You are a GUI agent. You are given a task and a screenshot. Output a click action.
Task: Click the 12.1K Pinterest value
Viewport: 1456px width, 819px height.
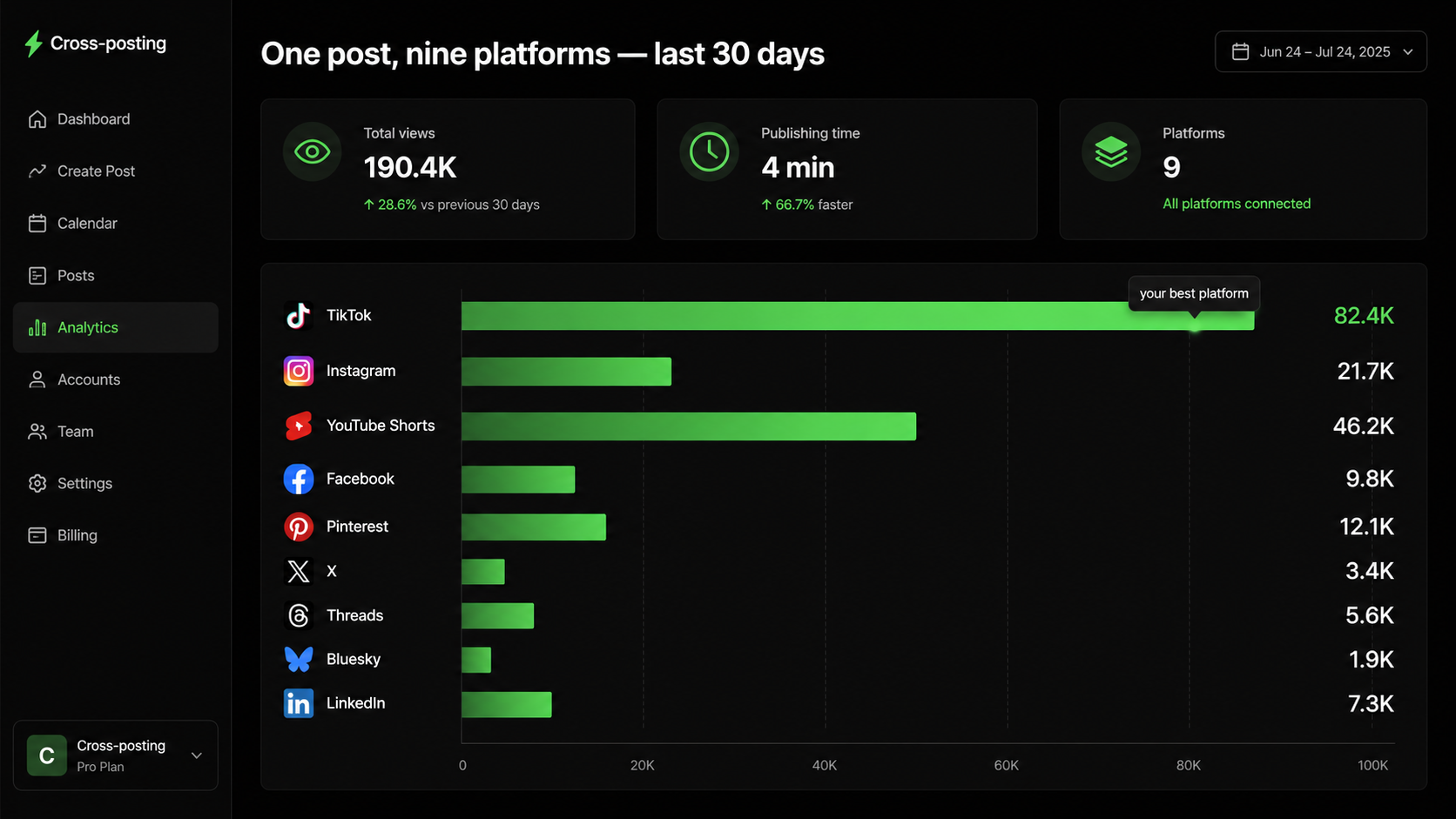click(x=1367, y=527)
